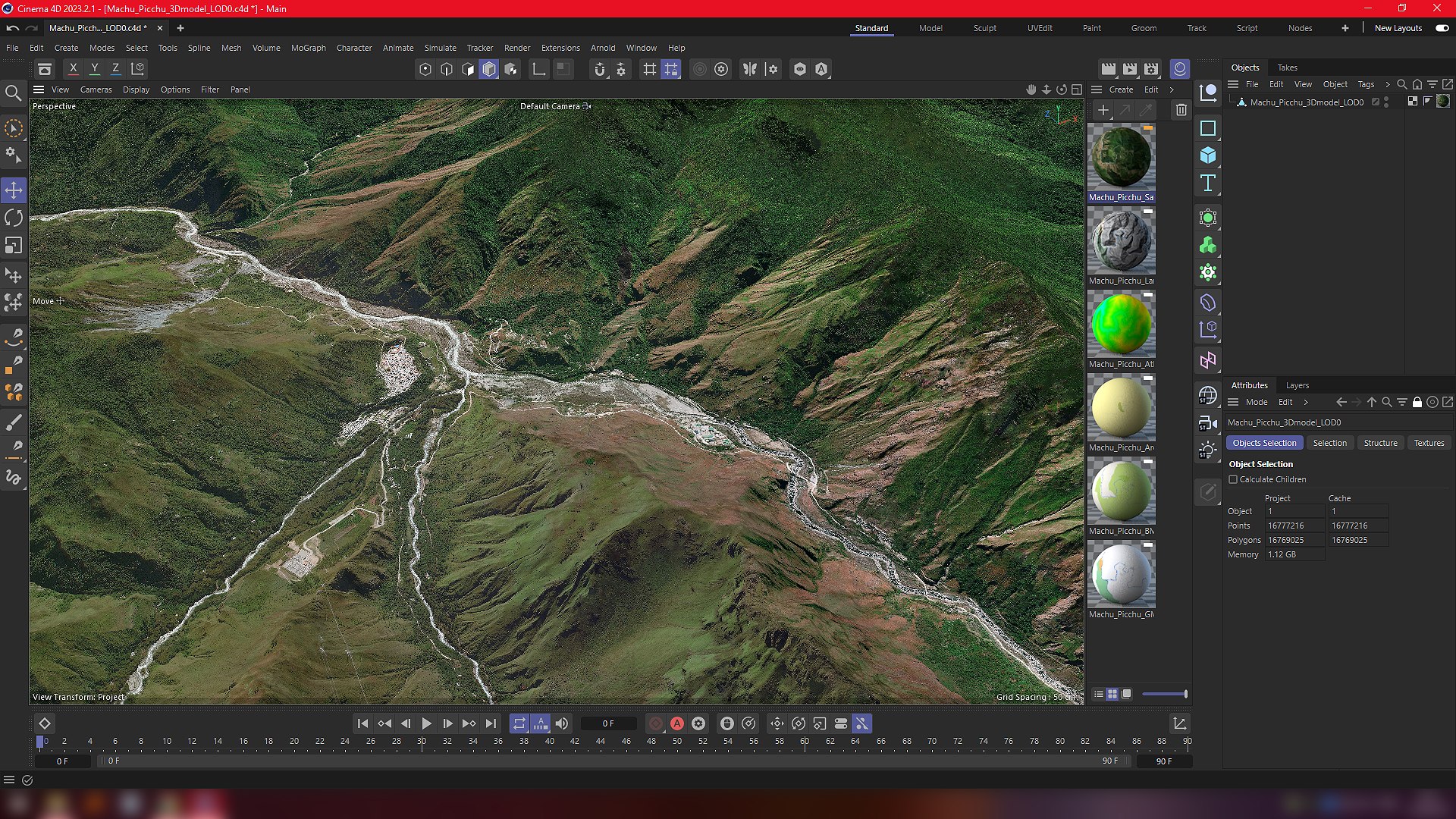Go to the start of animation
This screenshot has width=1456, height=819.
click(362, 724)
